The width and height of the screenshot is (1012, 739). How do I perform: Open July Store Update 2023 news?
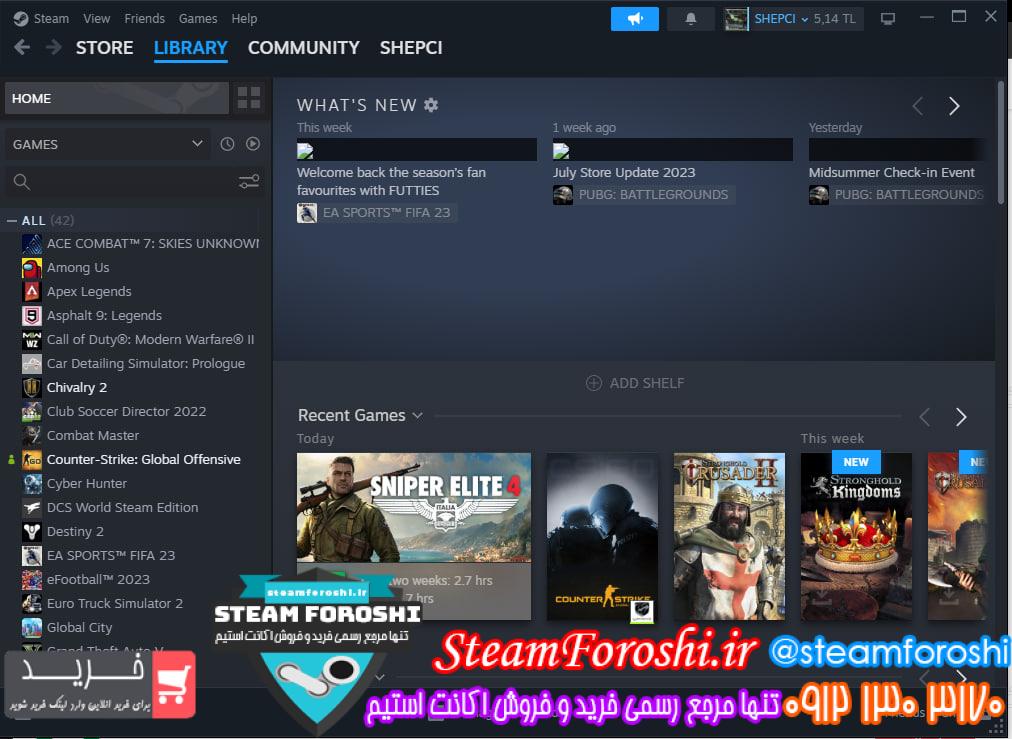[623, 172]
